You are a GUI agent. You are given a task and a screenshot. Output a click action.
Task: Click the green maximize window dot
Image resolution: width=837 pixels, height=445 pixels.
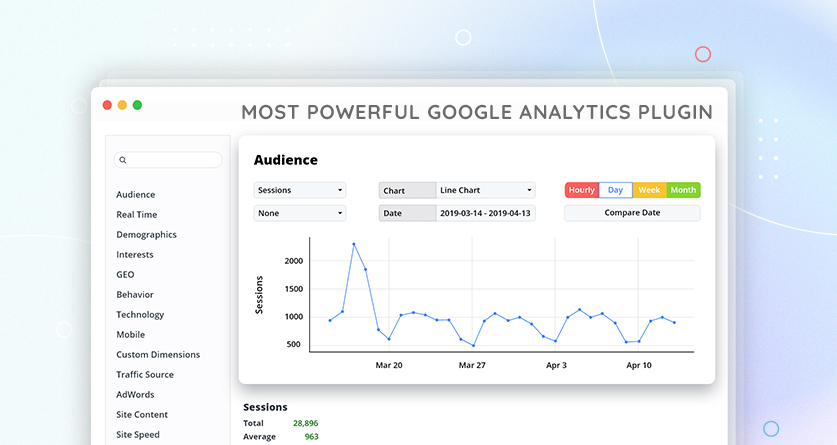click(137, 105)
